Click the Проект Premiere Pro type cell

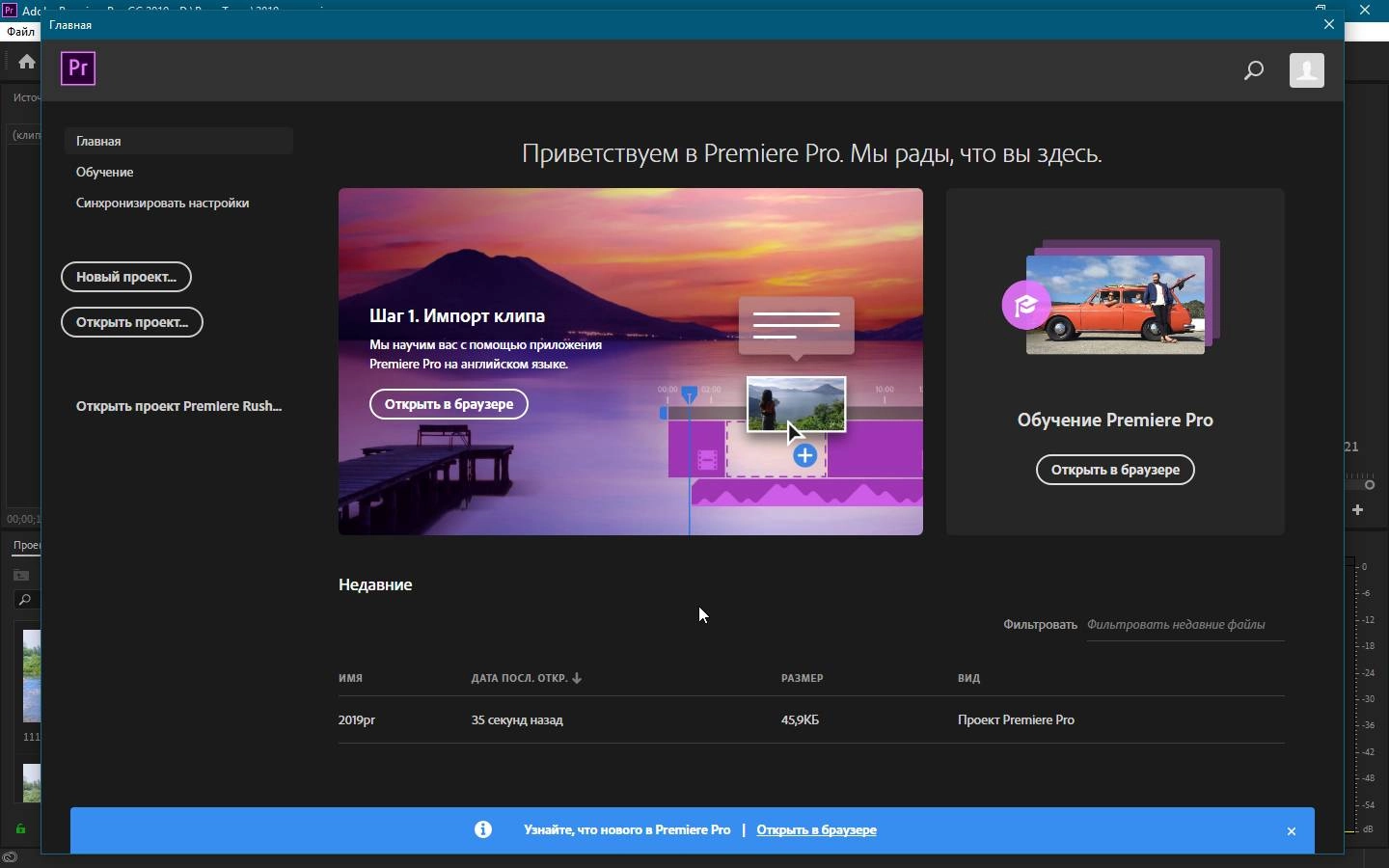1017,719
